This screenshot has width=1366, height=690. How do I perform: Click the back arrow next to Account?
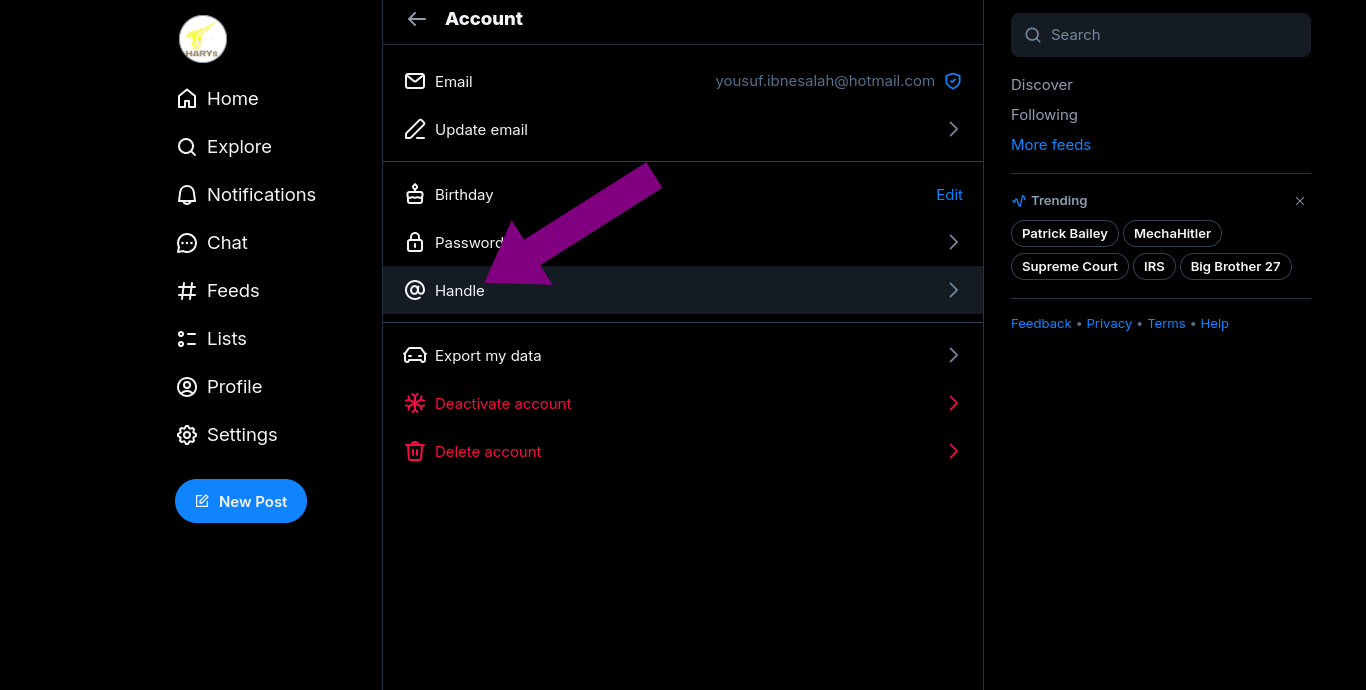click(x=417, y=19)
